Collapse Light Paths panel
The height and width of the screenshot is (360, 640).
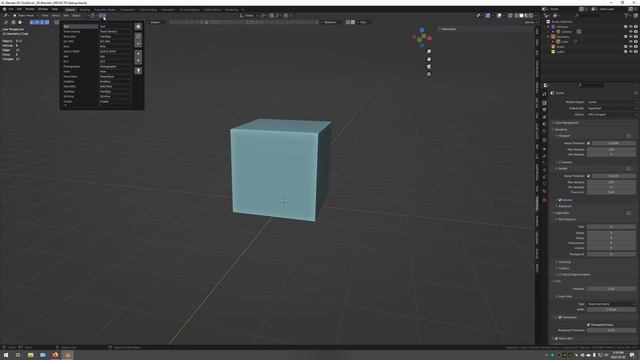pos(562,213)
